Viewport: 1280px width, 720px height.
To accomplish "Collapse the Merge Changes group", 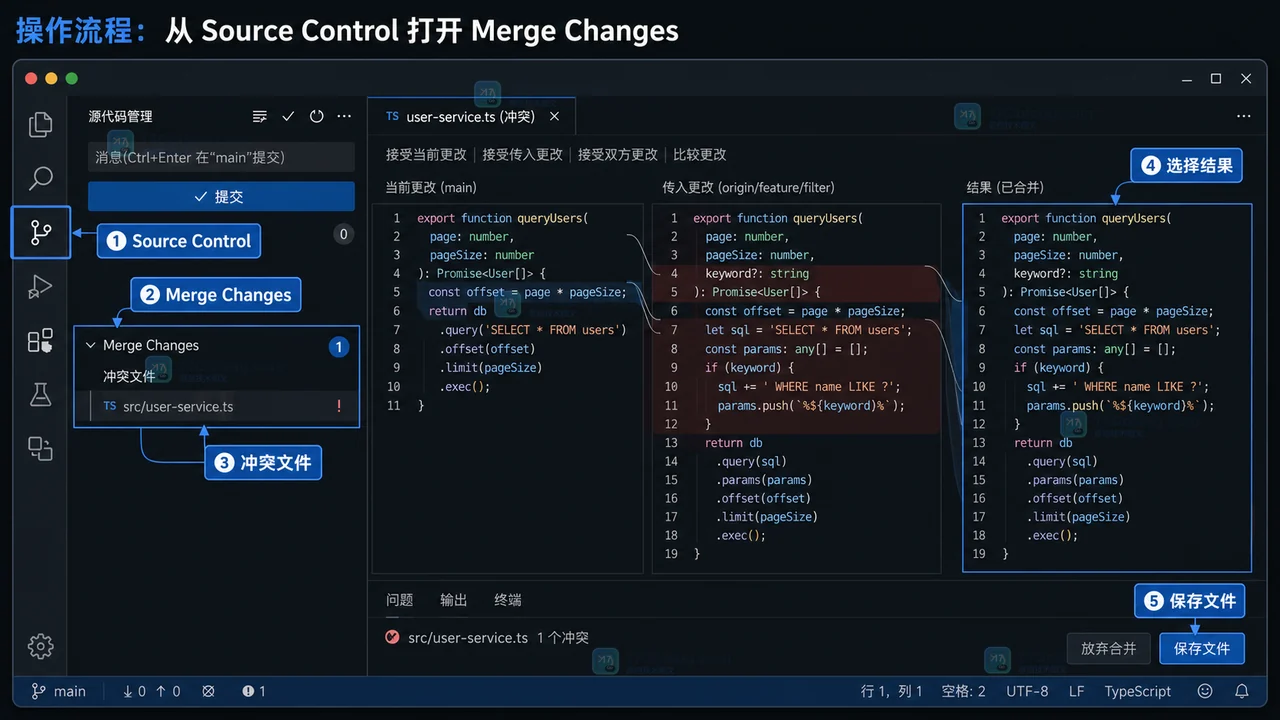I will click(x=91, y=345).
